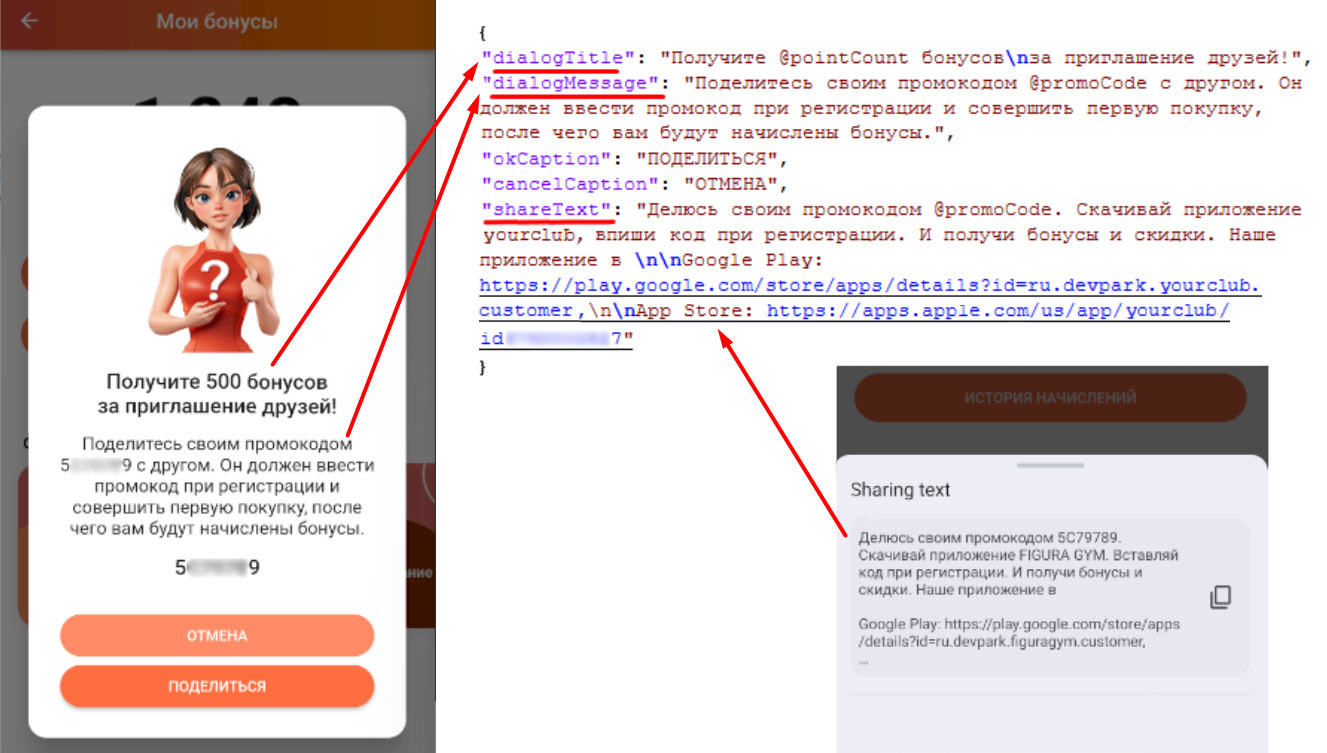The width and height of the screenshot is (1327, 753).
Task: Click the dialog heading "Получите 500 бонусов"
Action: [x=217, y=382]
